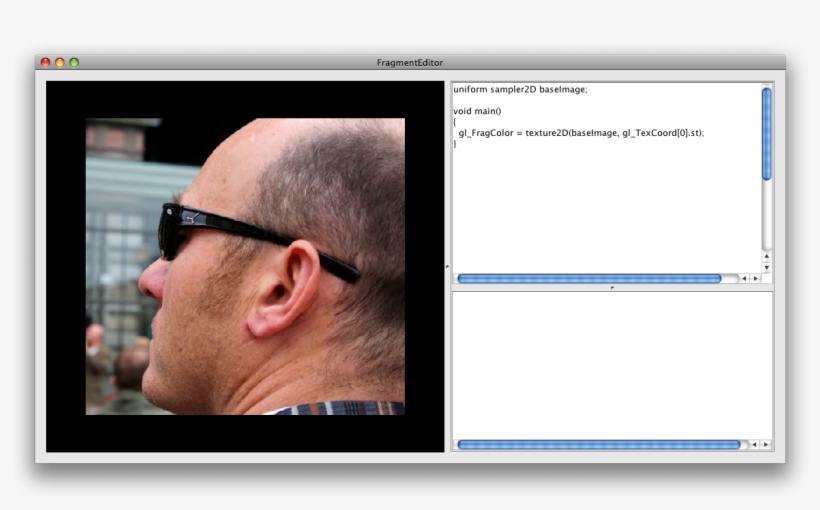The height and width of the screenshot is (510, 820).
Task: Click the divider handle between image and editor
Action: tap(447, 267)
